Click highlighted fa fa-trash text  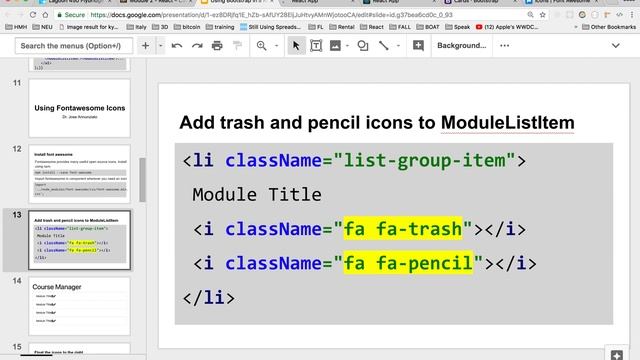coord(403,229)
